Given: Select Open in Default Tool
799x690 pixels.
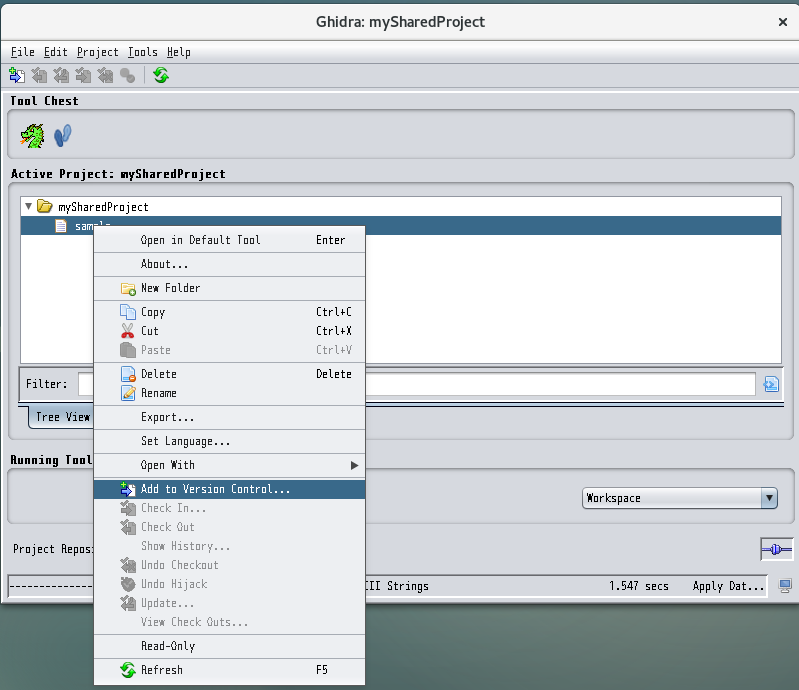Looking at the screenshot, I should pos(229,240).
